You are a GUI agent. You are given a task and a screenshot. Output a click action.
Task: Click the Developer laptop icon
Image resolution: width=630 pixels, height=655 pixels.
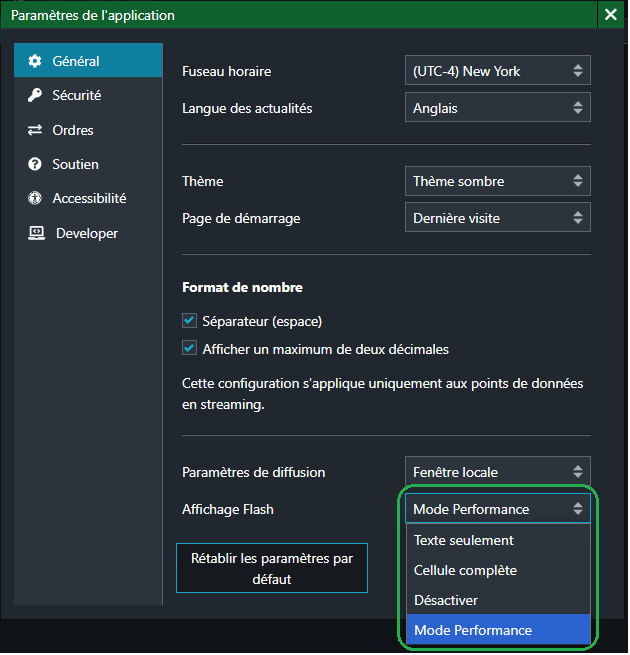tap(36, 233)
